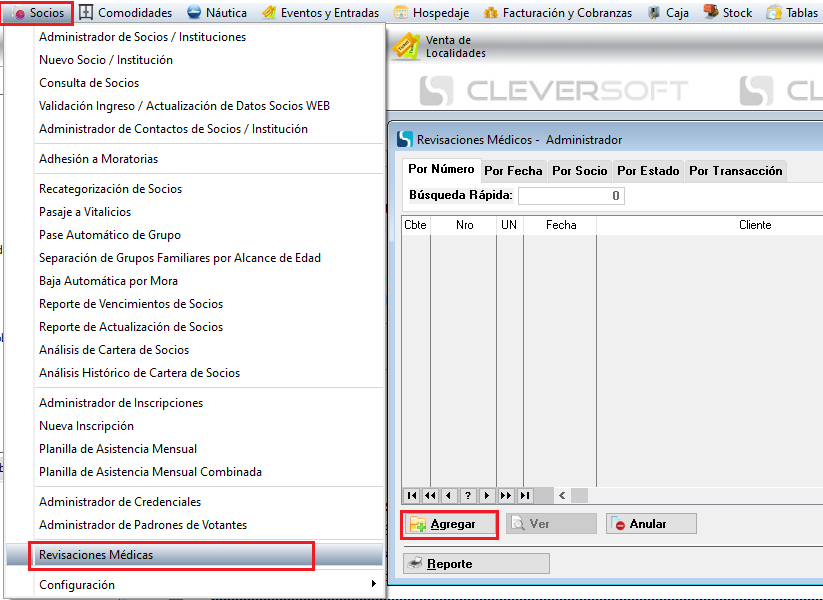Click the previous record arrow
Screen dimensions: 823x600
[x=449, y=495]
